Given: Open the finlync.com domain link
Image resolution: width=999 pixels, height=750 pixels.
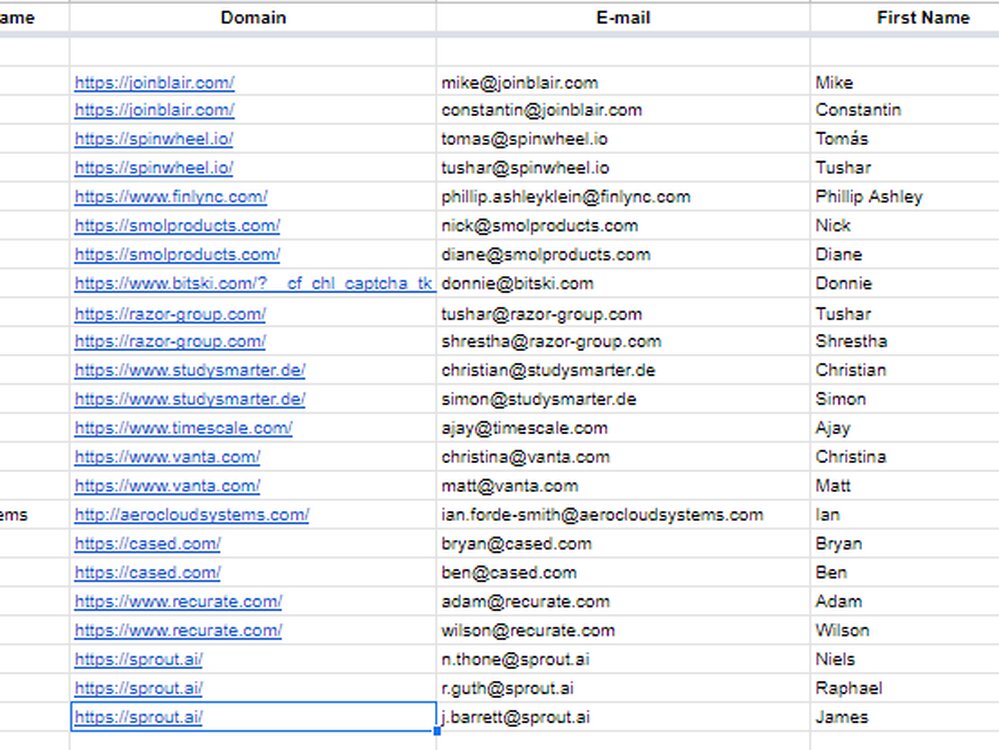Looking at the screenshot, I should [171, 197].
